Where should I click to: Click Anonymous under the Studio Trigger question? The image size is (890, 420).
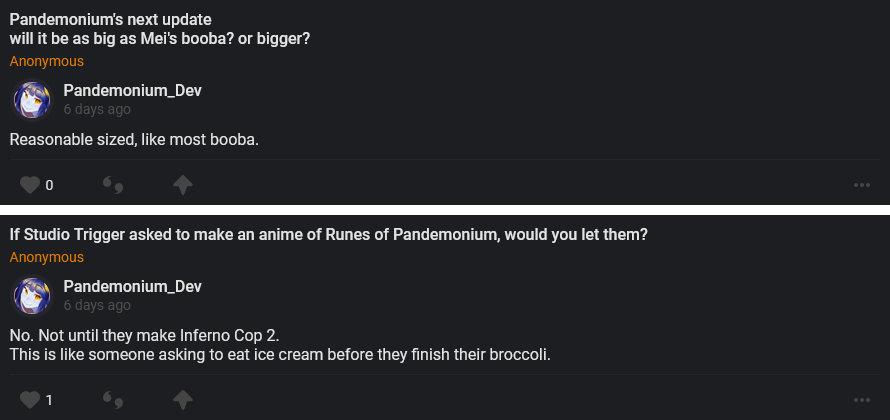point(47,257)
